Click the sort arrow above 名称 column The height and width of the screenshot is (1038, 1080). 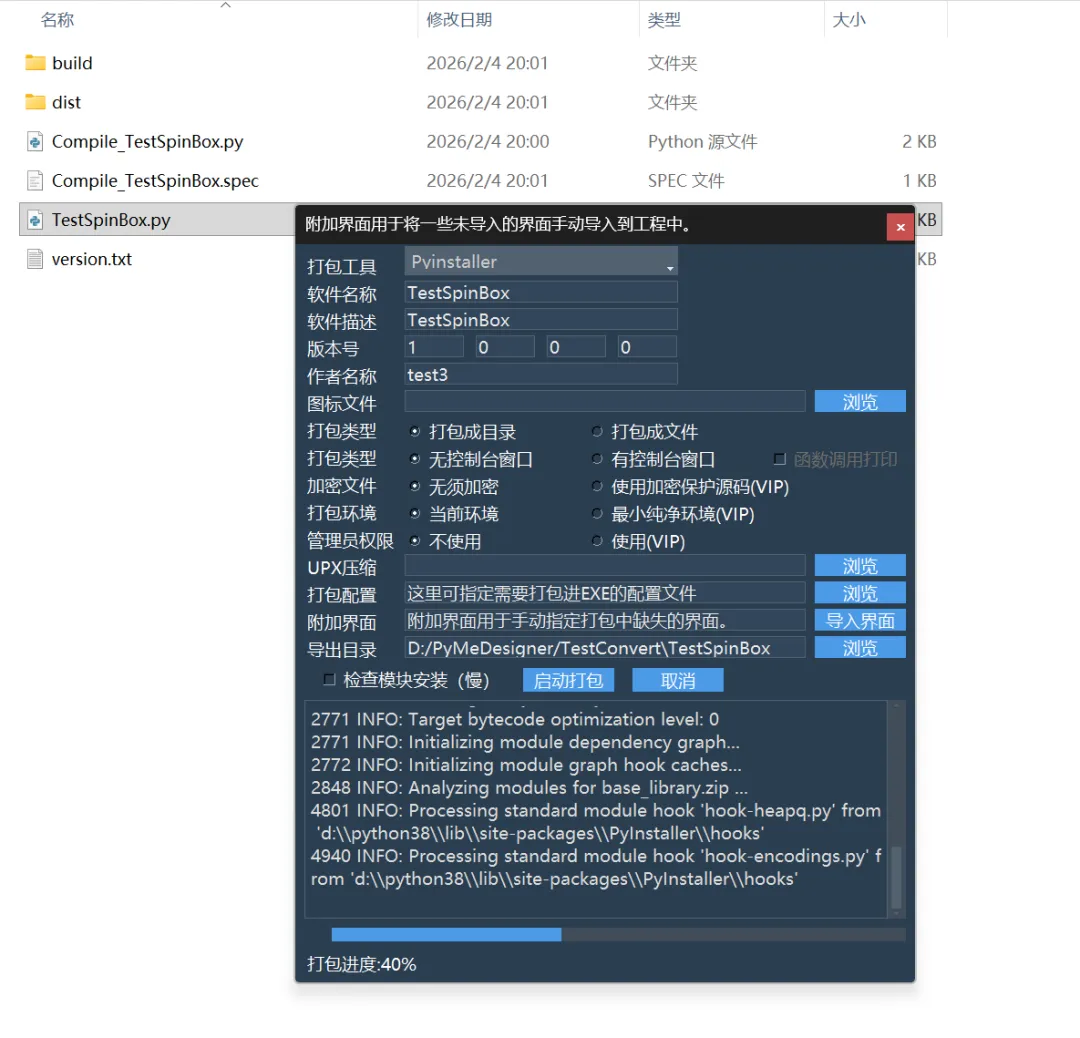point(225,5)
